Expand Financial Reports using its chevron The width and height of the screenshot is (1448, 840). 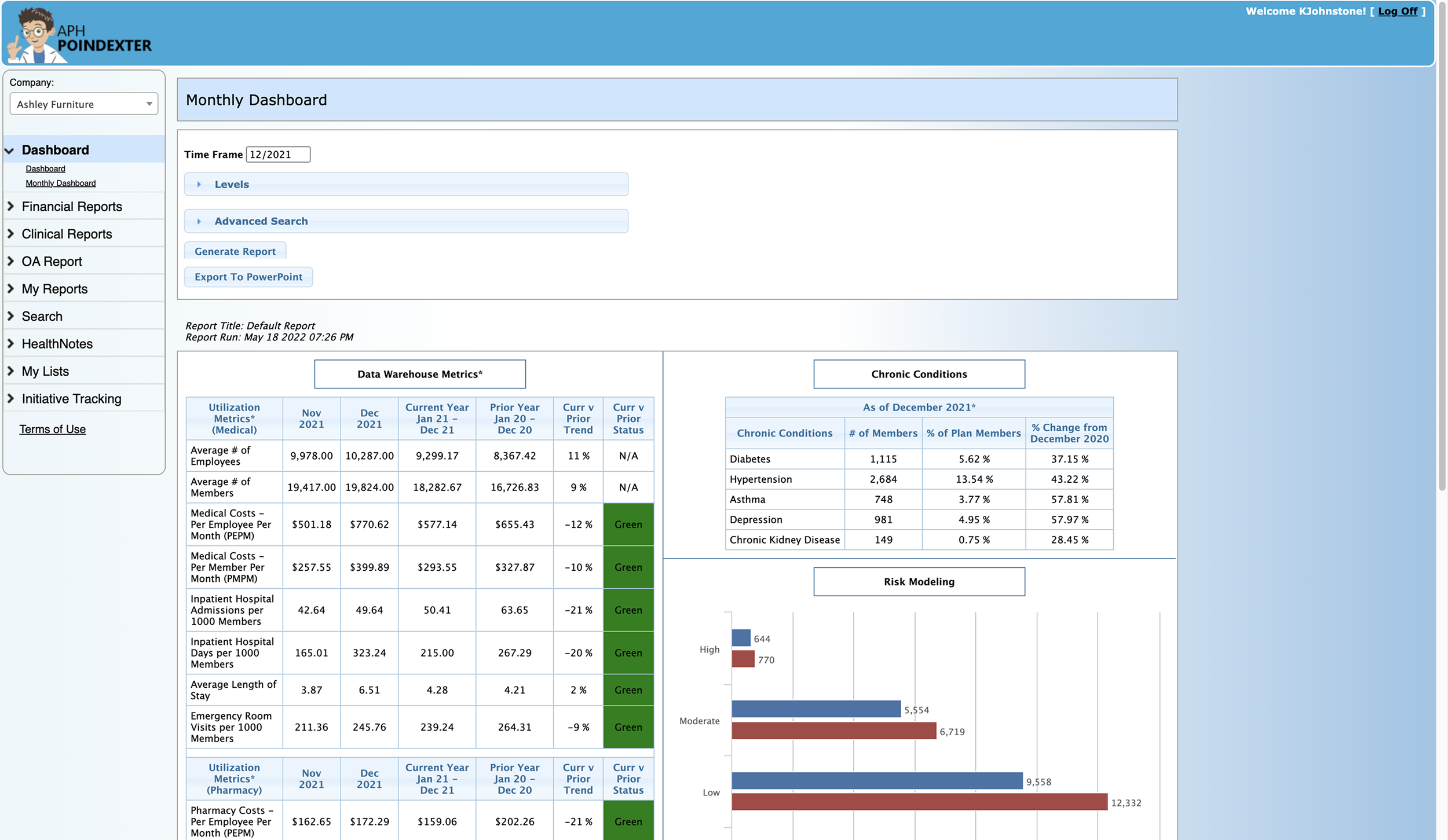click(10, 206)
